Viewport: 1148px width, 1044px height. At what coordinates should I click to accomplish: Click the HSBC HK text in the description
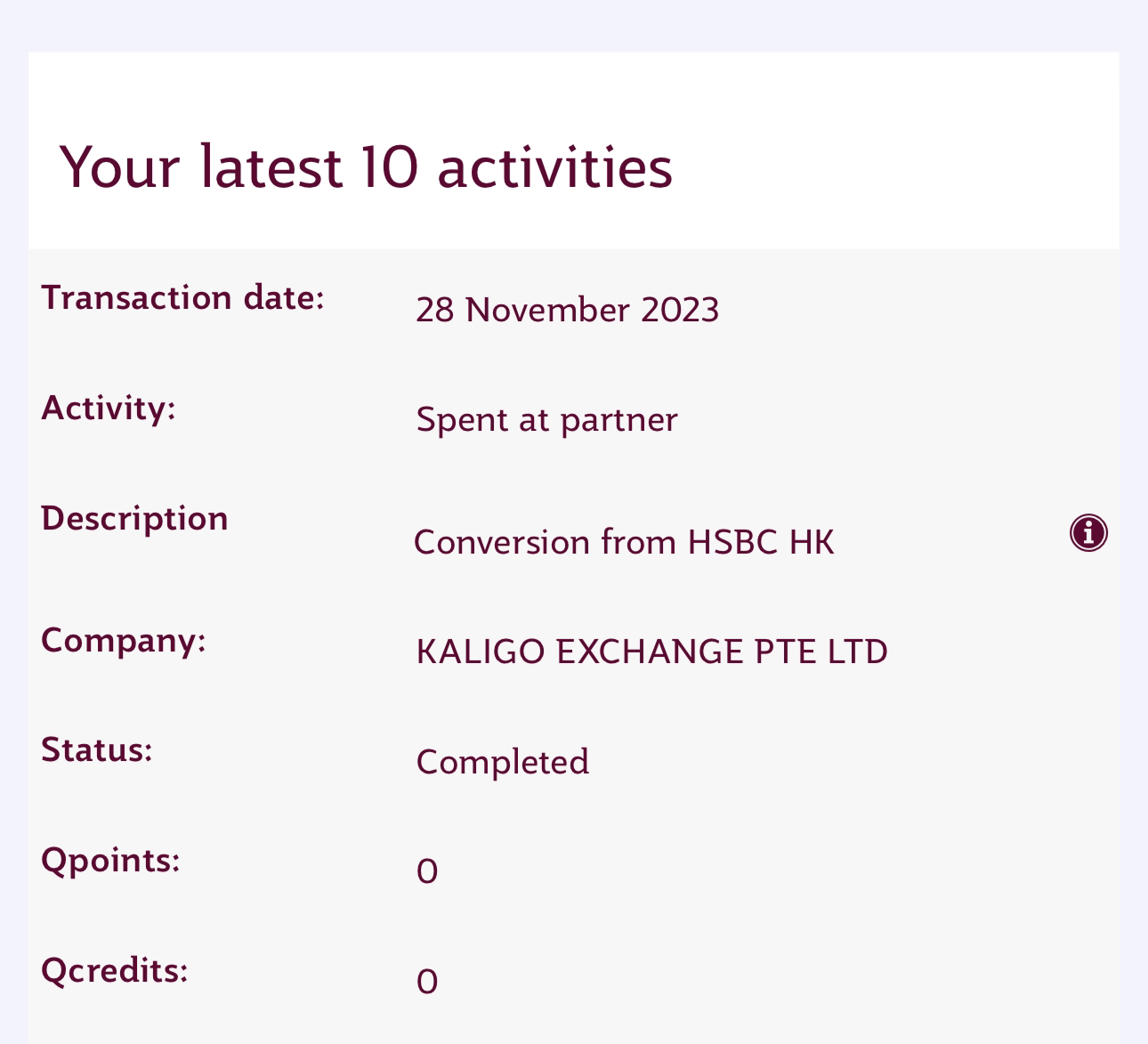coord(761,542)
